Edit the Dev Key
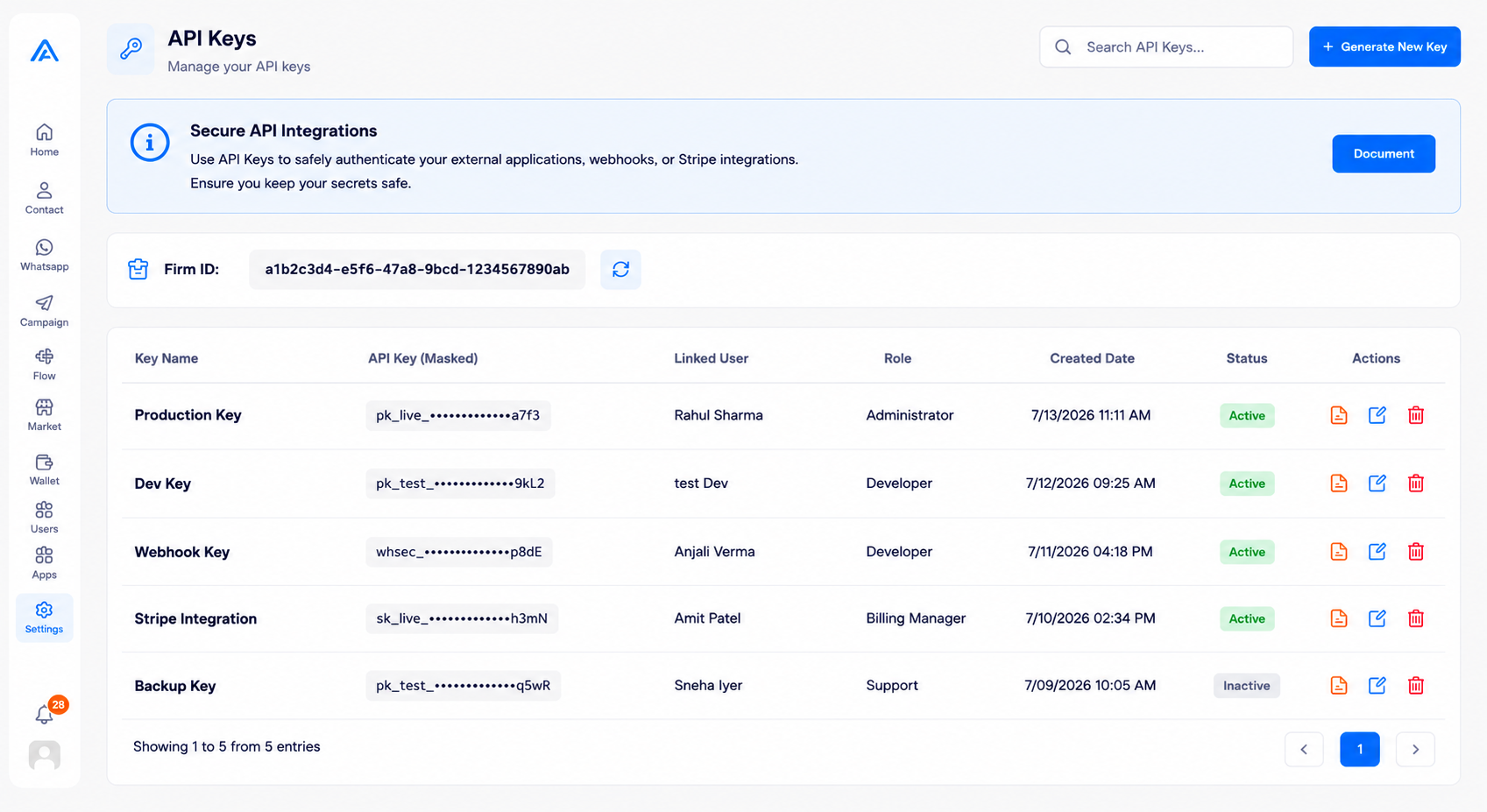The width and height of the screenshot is (1487, 812). 1377,483
